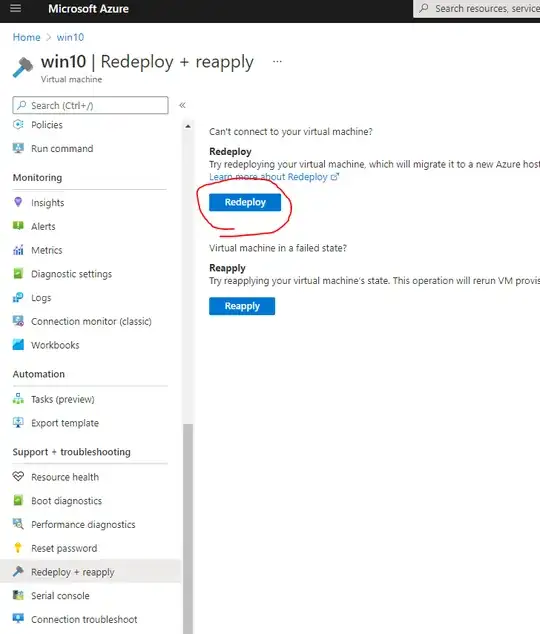Select Redeploy + reapply menu item
Image resolution: width=540 pixels, height=634 pixels.
[91, 571]
